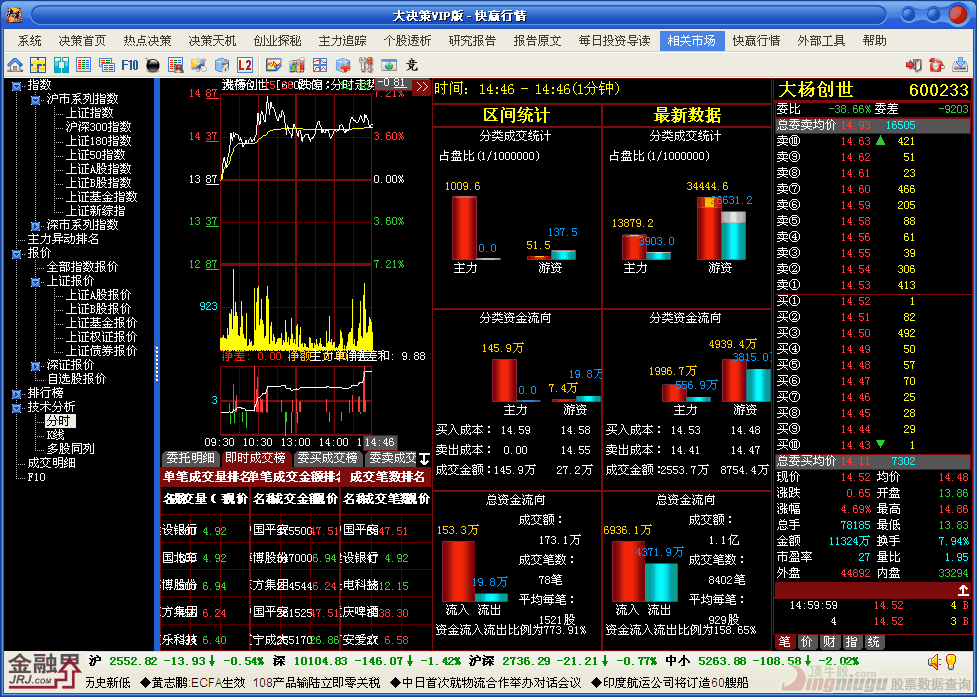Click the home icon in the toolbar
The height and width of the screenshot is (697, 977).
pos(15,64)
